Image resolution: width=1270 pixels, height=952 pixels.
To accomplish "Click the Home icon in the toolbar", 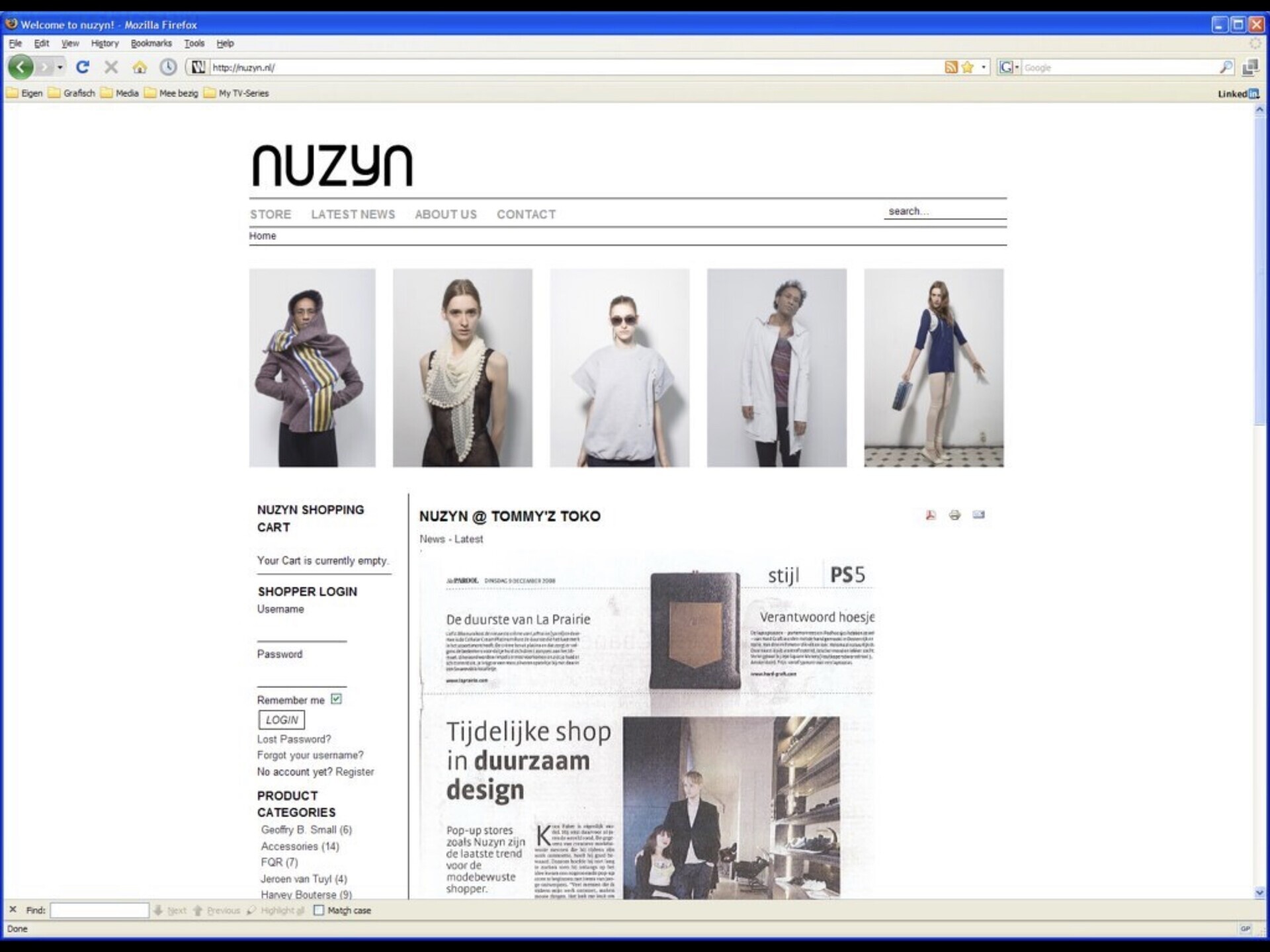I will coord(140,67).
